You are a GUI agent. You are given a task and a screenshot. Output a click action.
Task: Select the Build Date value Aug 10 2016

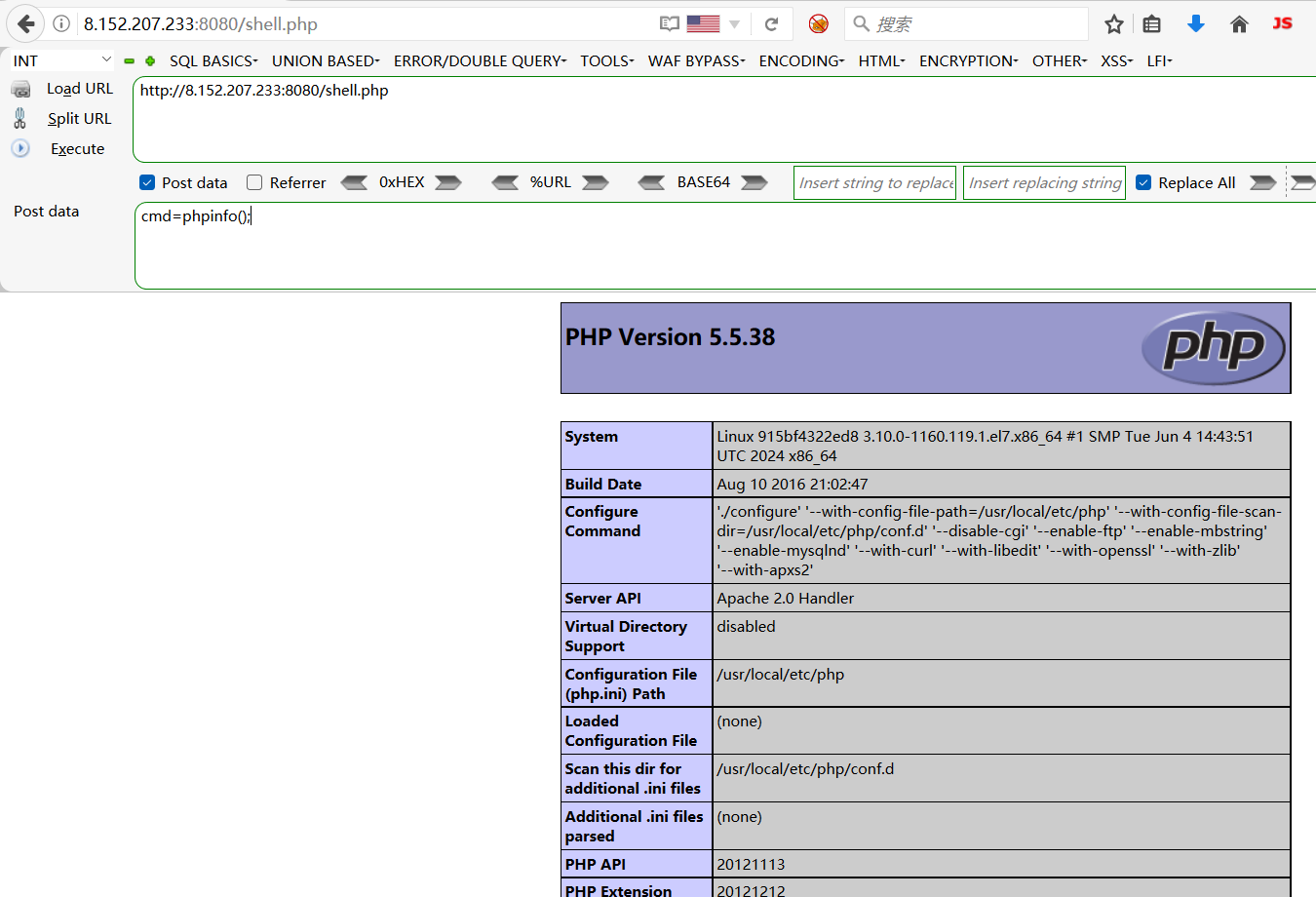coord(793,485)
